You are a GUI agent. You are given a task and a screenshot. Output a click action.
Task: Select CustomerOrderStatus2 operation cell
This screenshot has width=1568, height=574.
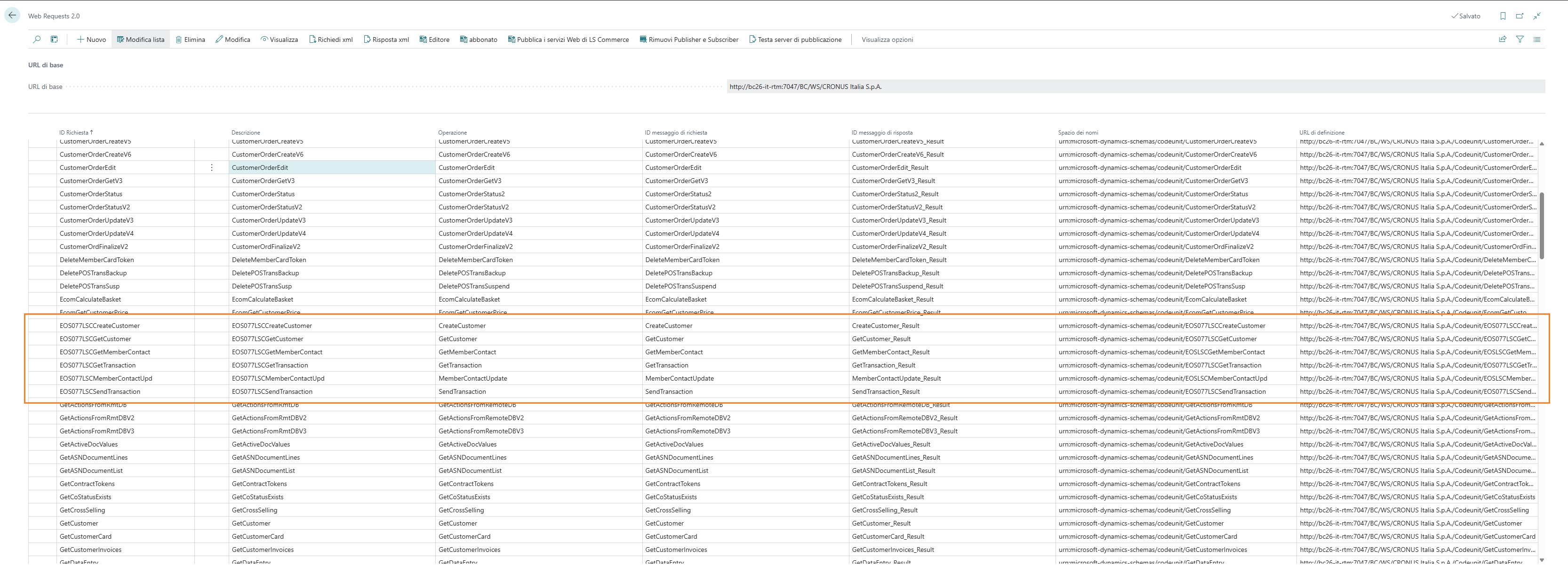point(539,194)
